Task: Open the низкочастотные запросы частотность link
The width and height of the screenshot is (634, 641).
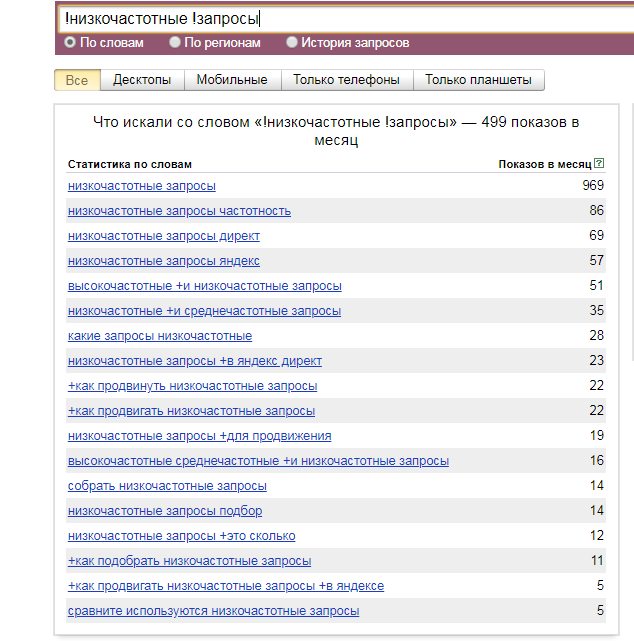Action: [179, 211]
